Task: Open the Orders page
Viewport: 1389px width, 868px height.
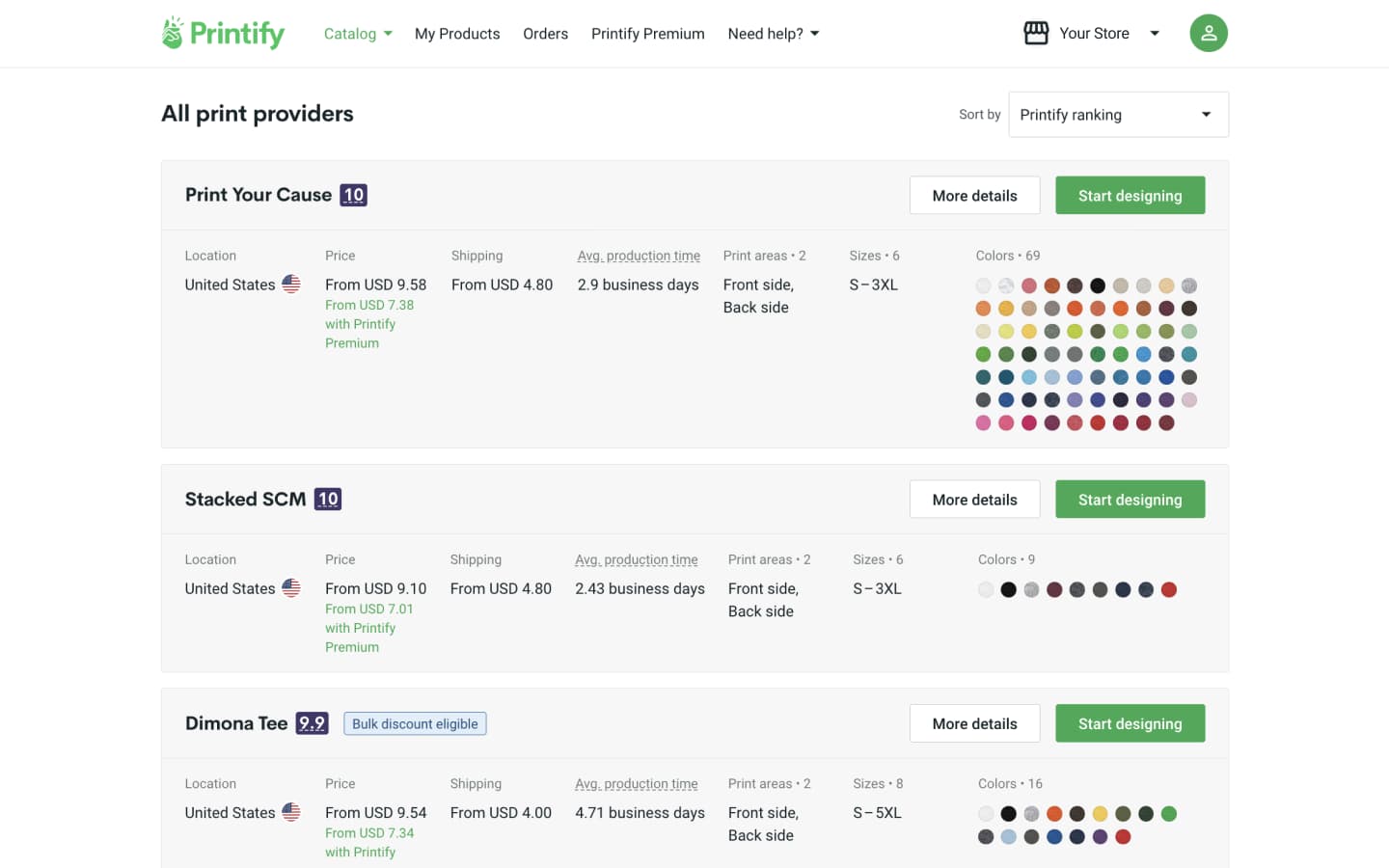Action: [x=545, y=34]
